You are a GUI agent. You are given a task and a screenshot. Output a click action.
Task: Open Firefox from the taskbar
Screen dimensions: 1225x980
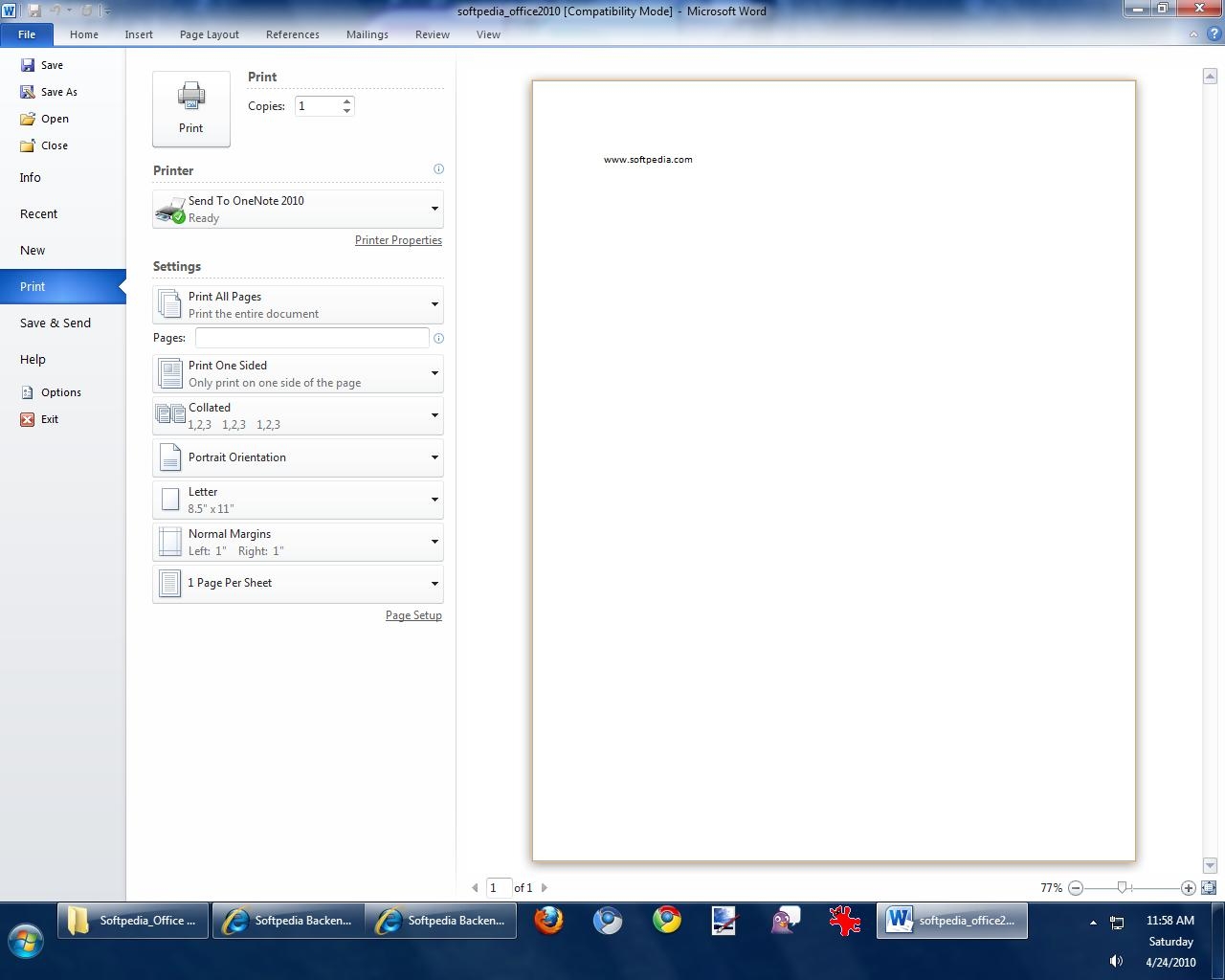548,921
